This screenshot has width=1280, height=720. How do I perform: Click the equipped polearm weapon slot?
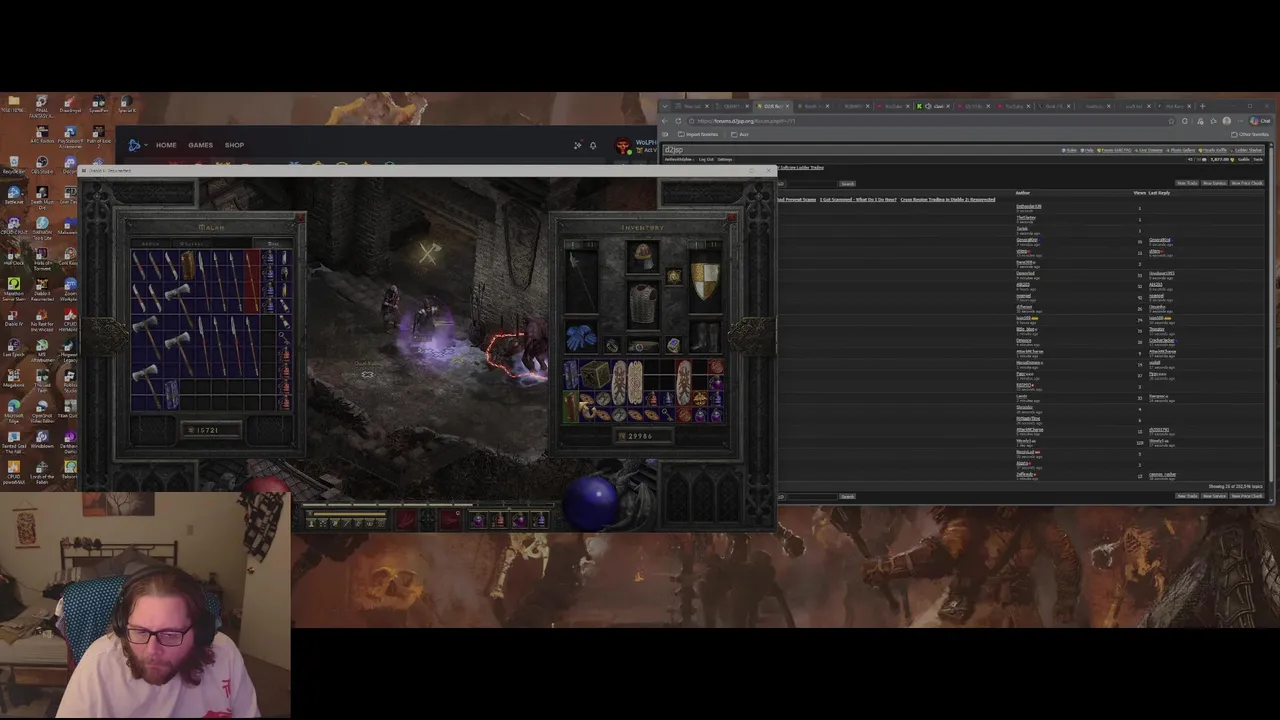click(x=582, y=282)
